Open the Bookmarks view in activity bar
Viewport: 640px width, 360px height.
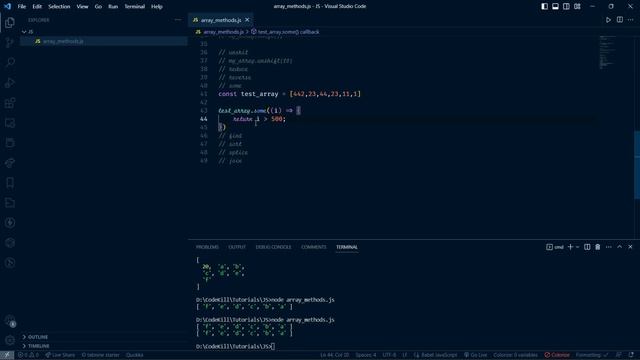pyautogui.click(x=10, y=182)
